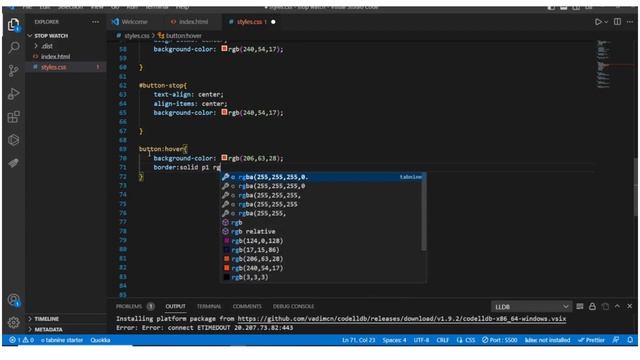Image resolution: width=640 pixels, height=360 pixels.
Task: Open the TERMINAL panel tab
Action: 209,306
